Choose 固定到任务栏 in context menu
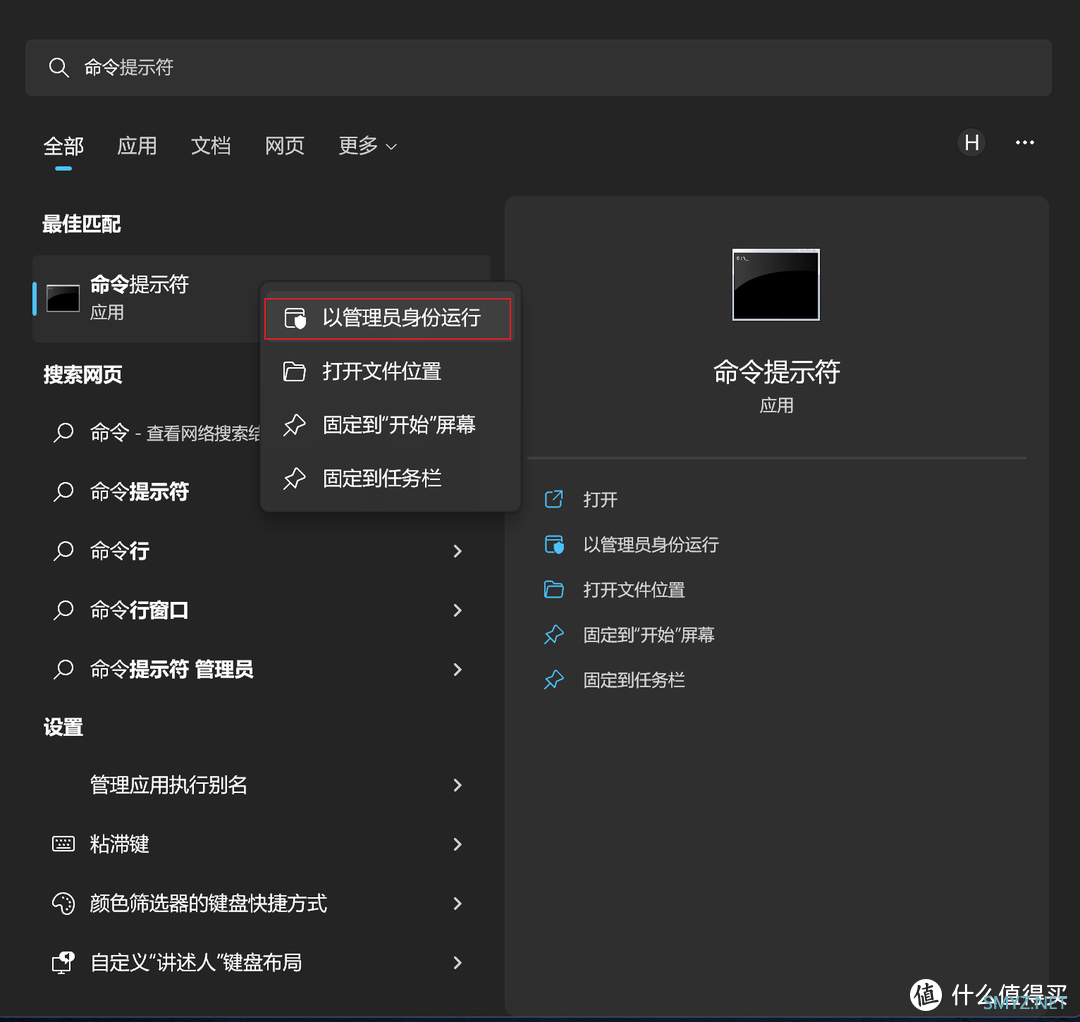1080x1022 pixels. click(388, 478)
